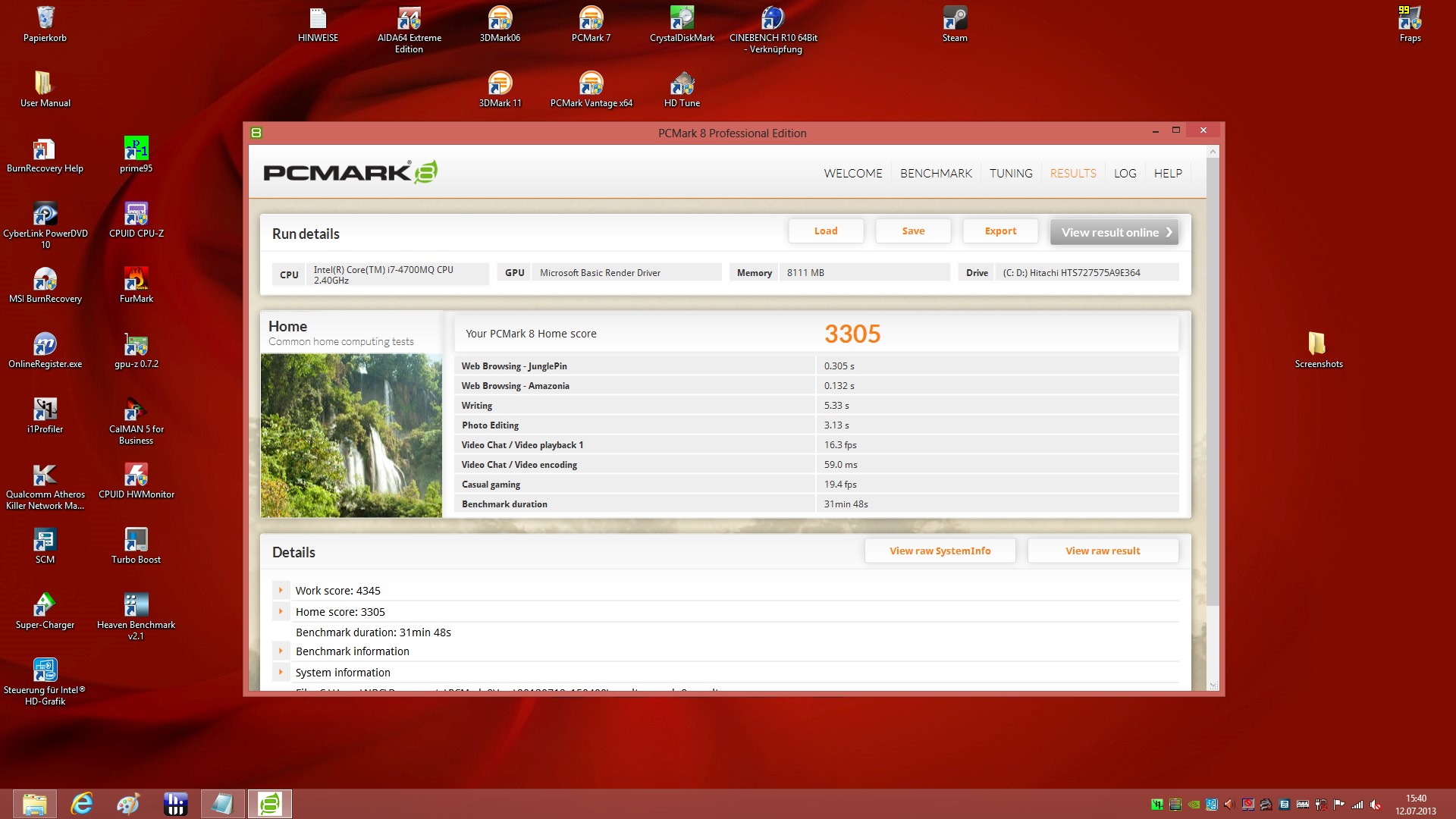Launch MSI BurnRecovery from desktop
The width and height of the screenshot is (1456, 819).
tap(45, 285)
